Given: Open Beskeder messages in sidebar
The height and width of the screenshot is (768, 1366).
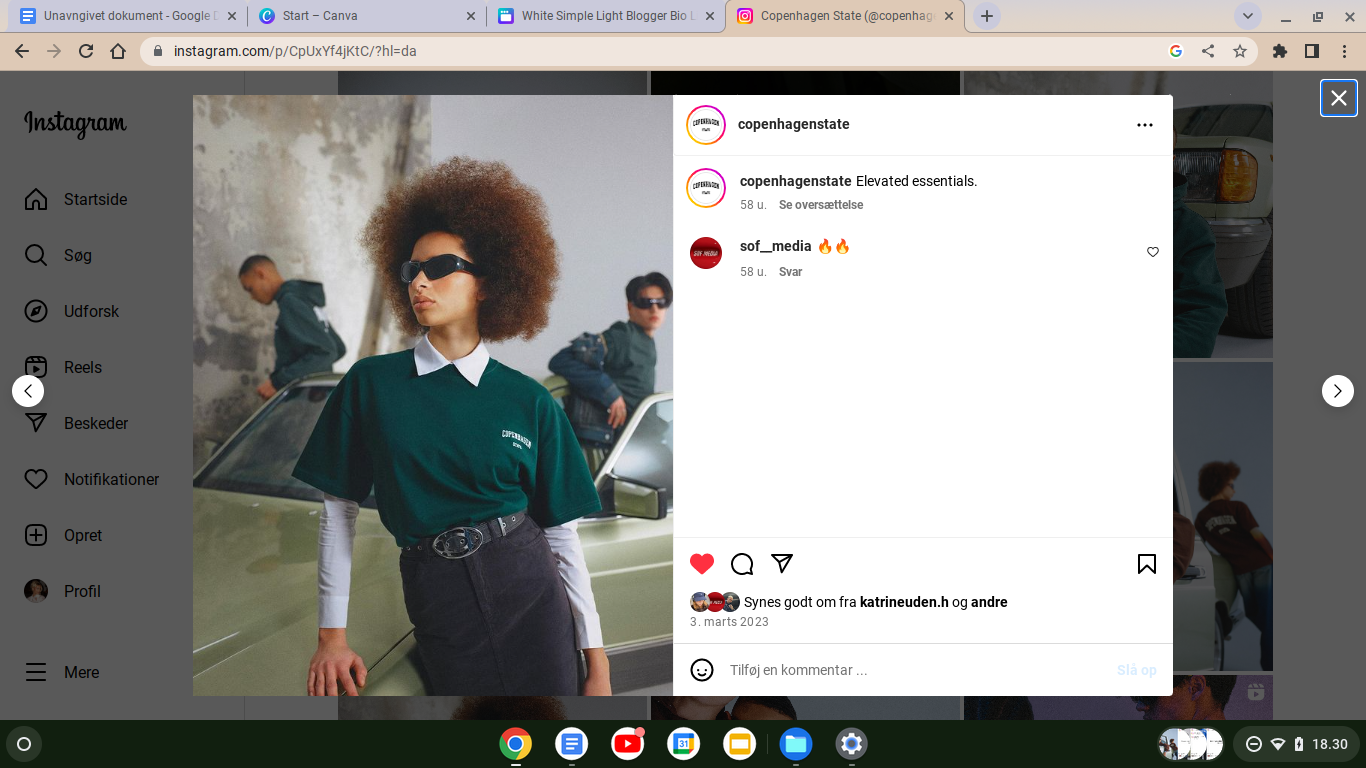Looking at the screenshot, I should click(95, 423).
